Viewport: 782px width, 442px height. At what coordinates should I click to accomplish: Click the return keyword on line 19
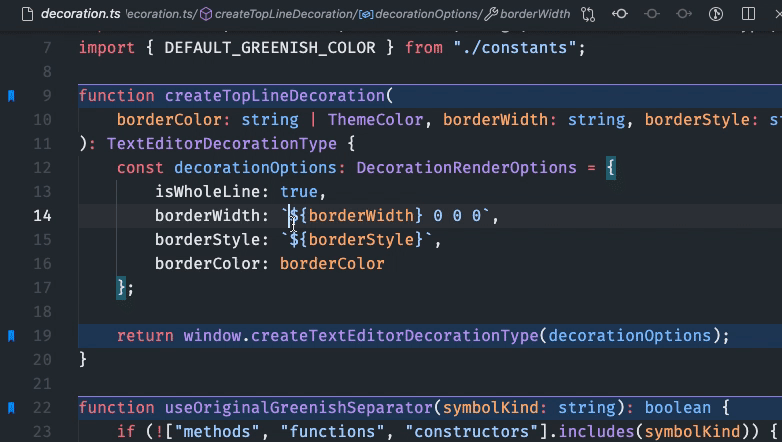145,336
